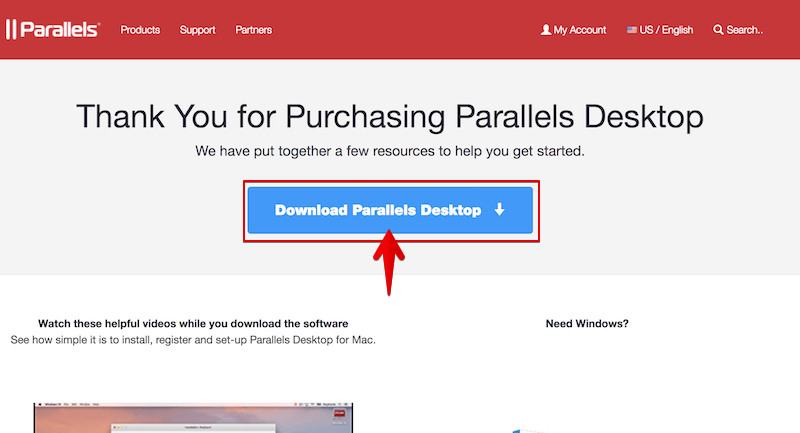Click the "See how simple it is" description

coord(193,340)
